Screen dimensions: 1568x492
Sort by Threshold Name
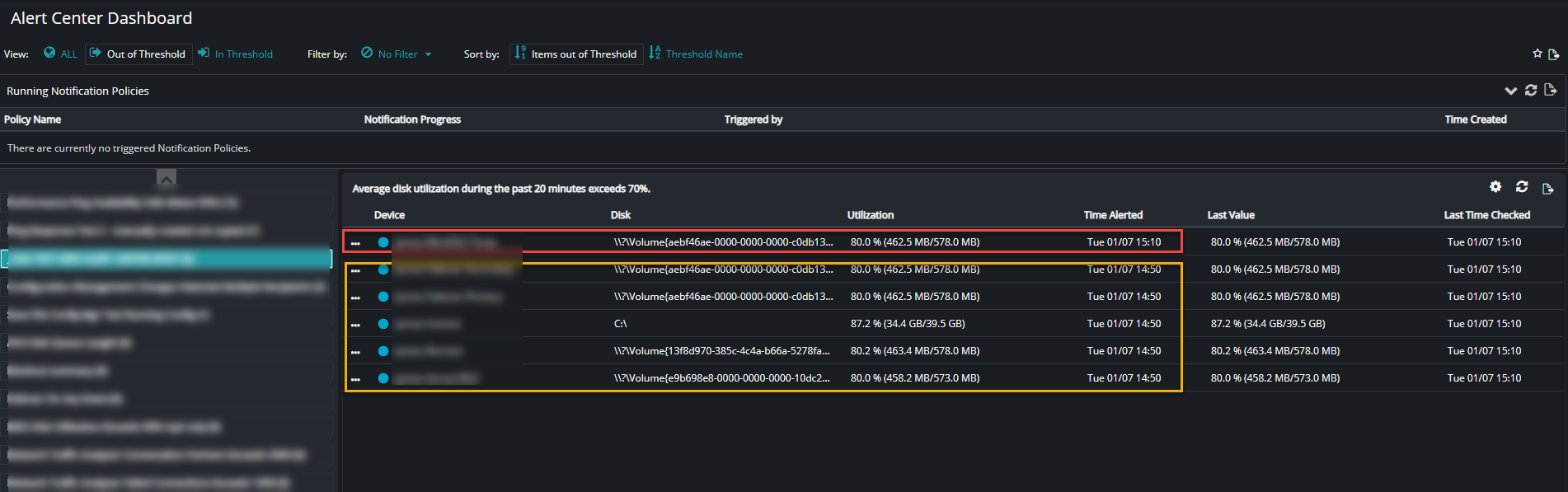click(696, 54)
